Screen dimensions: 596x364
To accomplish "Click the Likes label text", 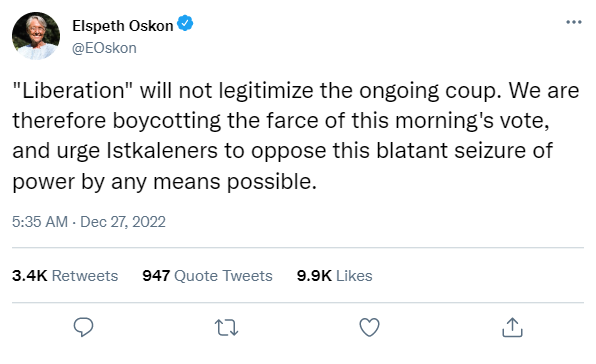I will point(354,276).
